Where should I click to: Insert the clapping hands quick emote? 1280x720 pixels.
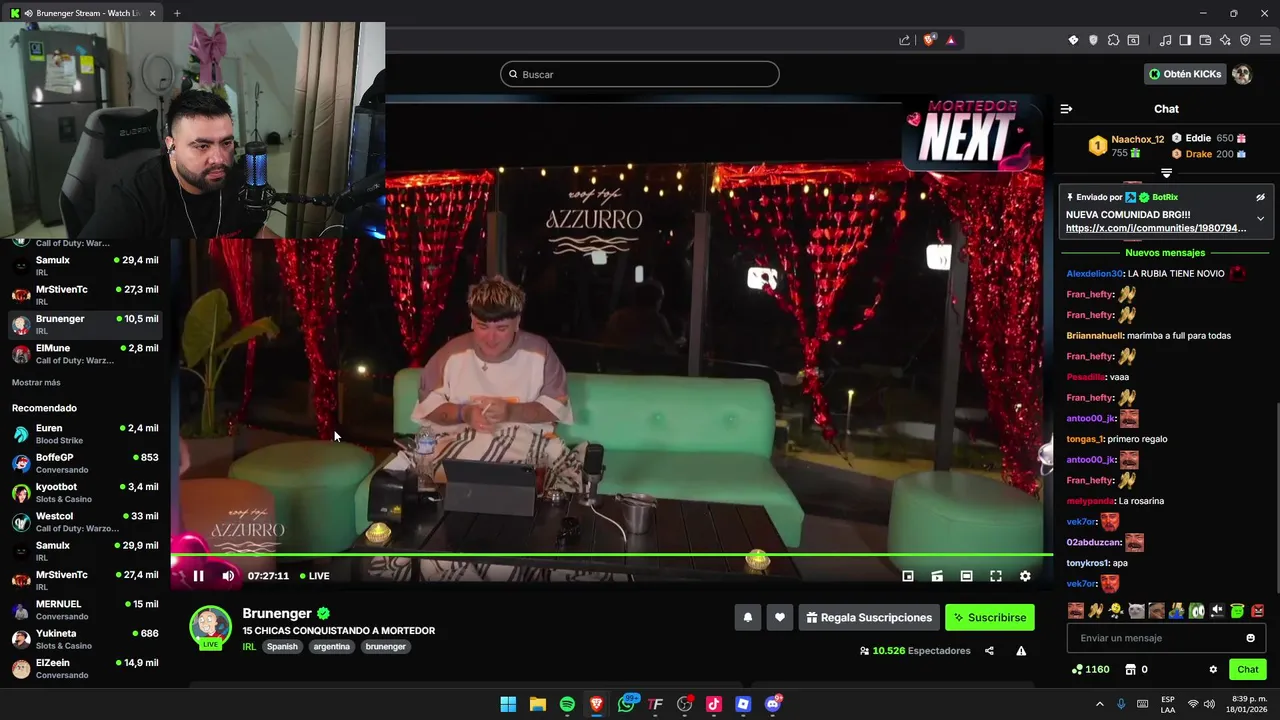click(x=1096, y=610)
